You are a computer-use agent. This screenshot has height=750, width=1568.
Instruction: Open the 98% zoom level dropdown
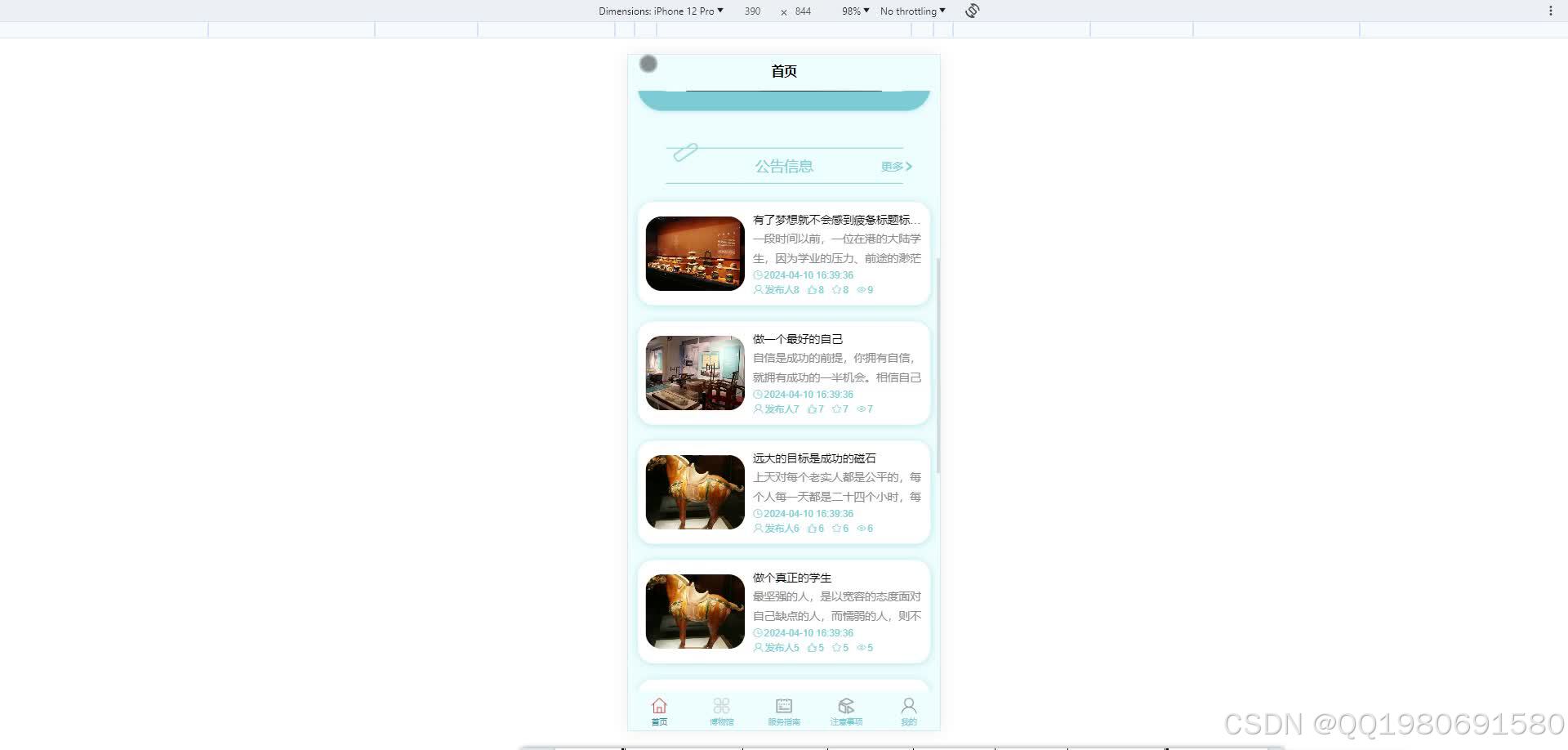coord(853,11)
